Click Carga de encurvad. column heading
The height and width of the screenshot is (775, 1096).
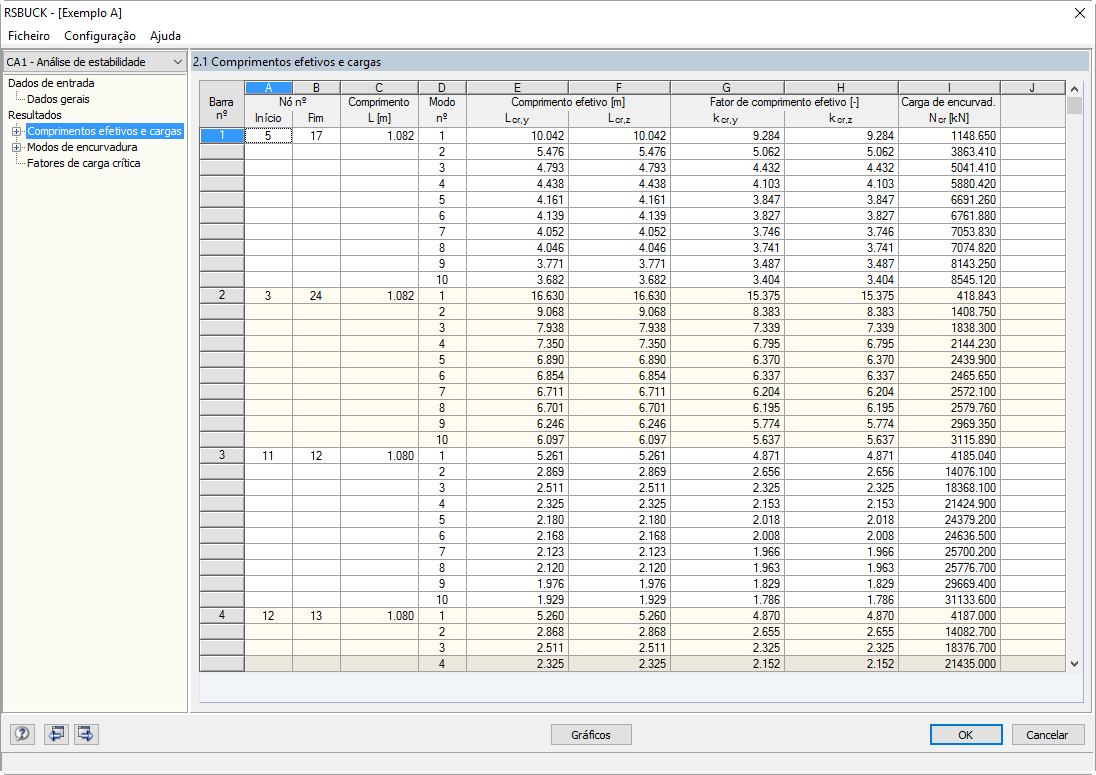pos(949,102)
